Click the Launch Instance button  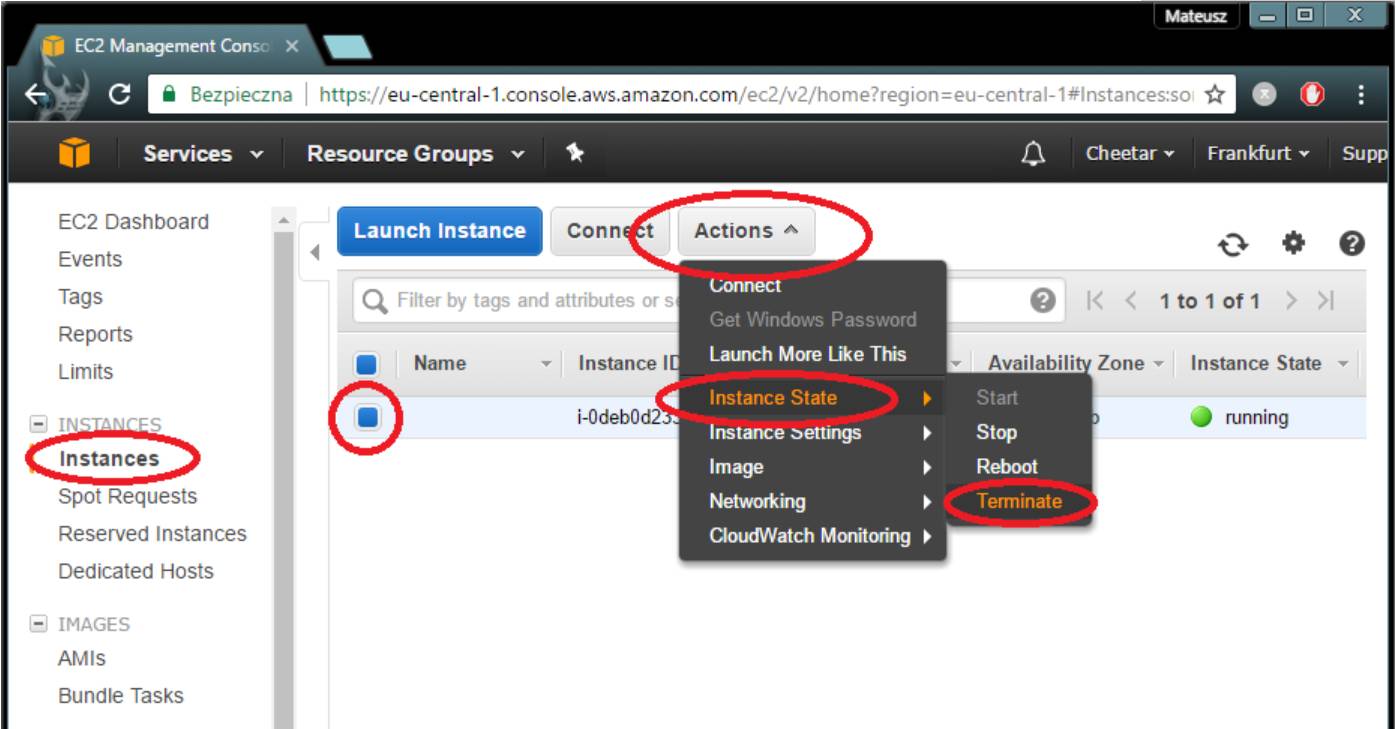click(440, 231)
